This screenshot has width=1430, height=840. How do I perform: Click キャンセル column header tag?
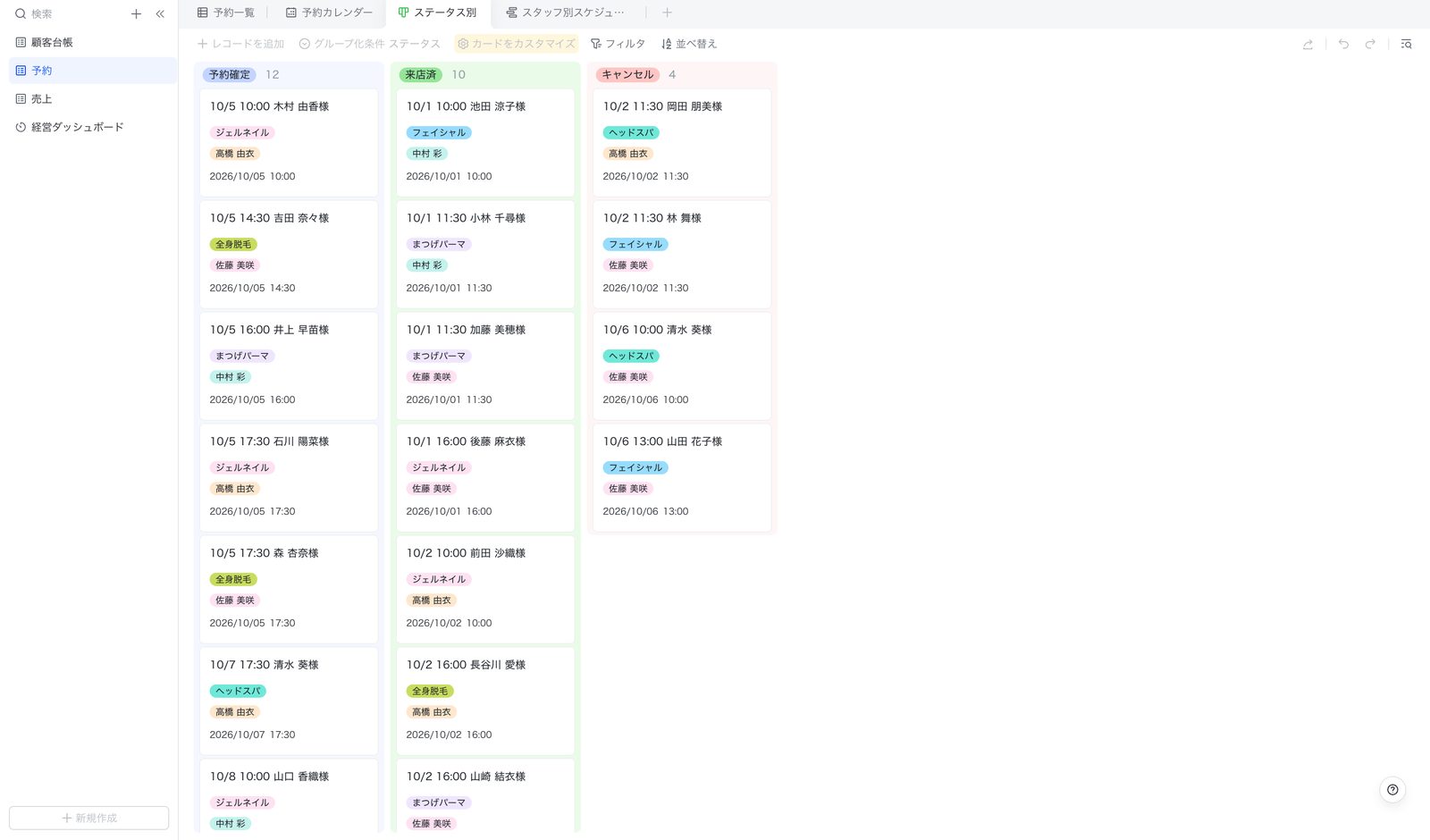coord(627,75)
